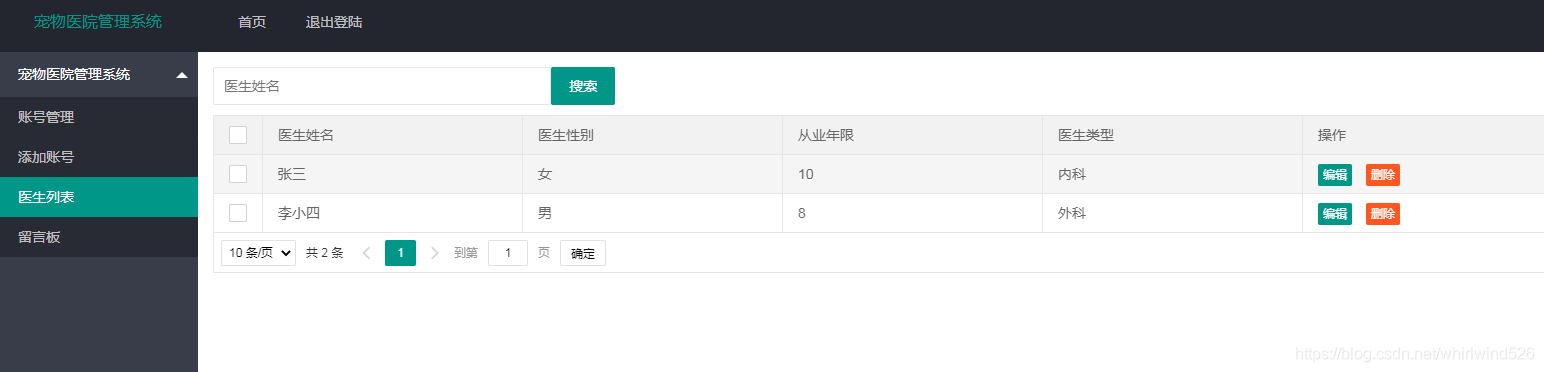Viewport: 1544px width, 372px height.
Task: Check the checkbox for row 张三
Action: coord(238,174)
